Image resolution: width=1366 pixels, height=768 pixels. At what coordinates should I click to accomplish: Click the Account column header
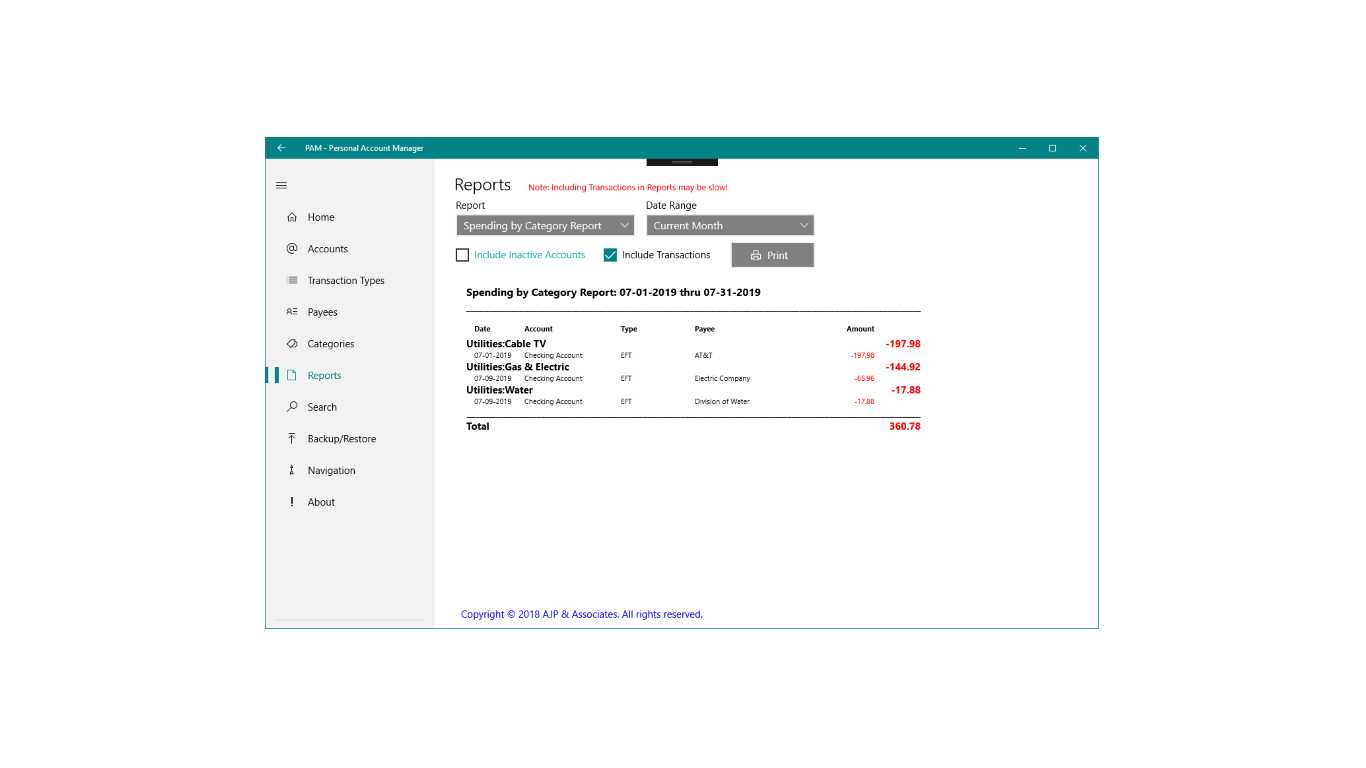538,329
